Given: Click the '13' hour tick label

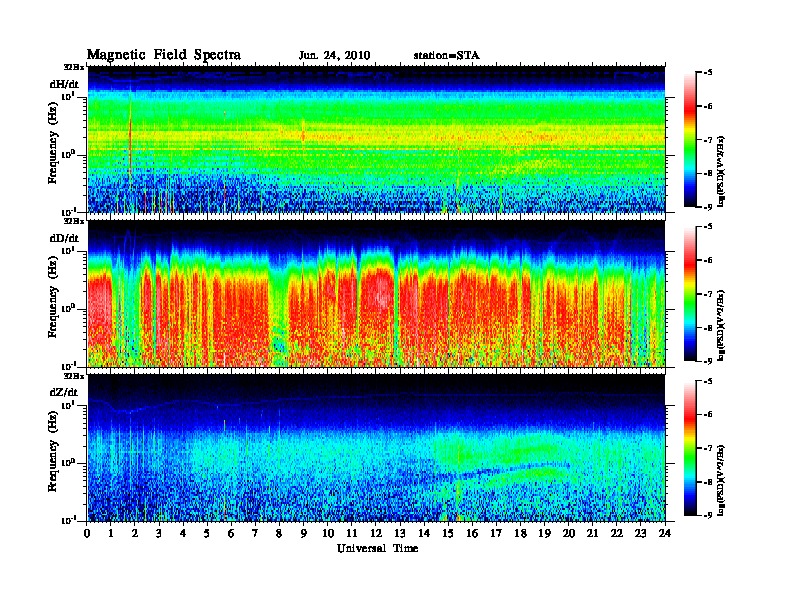Looking at the screenshot, I should 400,533.
